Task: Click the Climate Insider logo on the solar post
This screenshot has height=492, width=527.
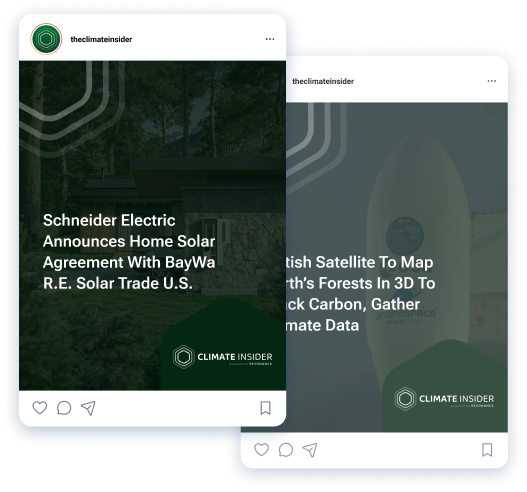Action: [x=222, y=357]
